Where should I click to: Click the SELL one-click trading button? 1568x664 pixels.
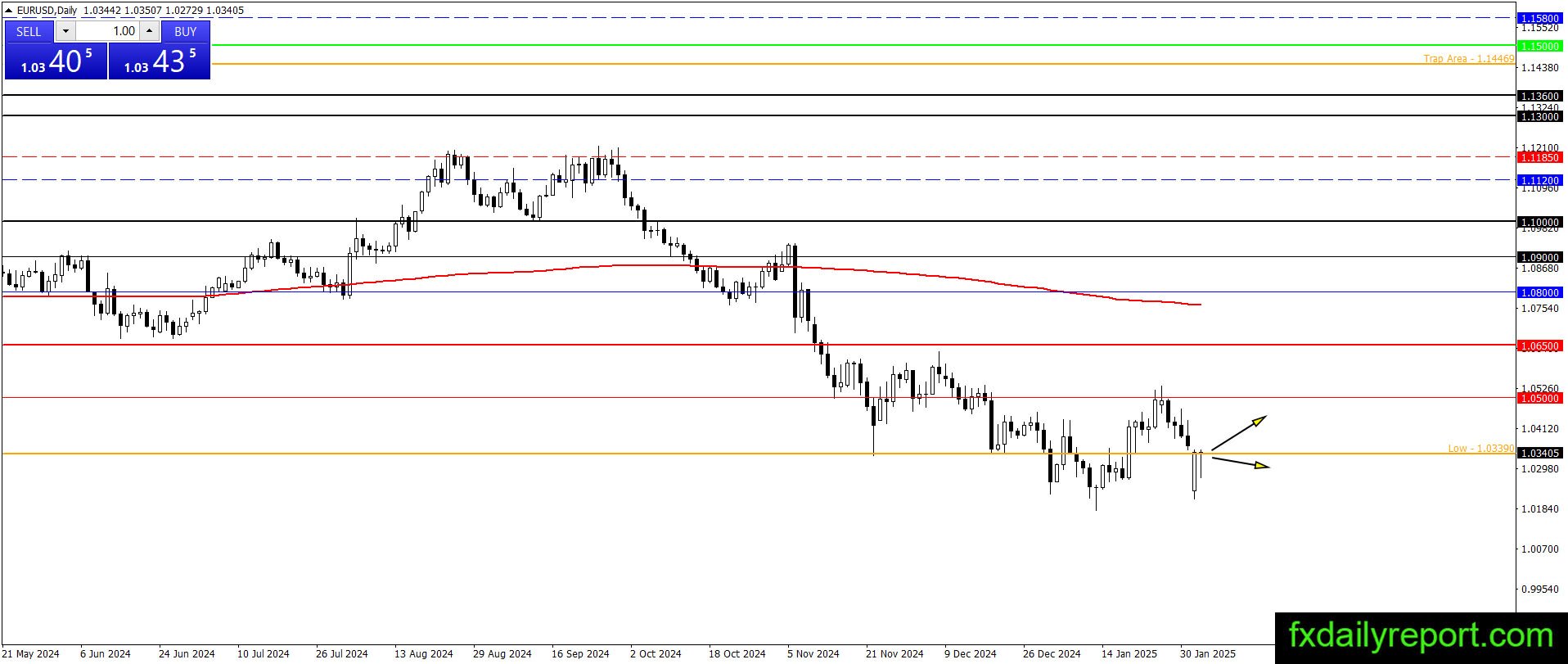tap(29, 31)
